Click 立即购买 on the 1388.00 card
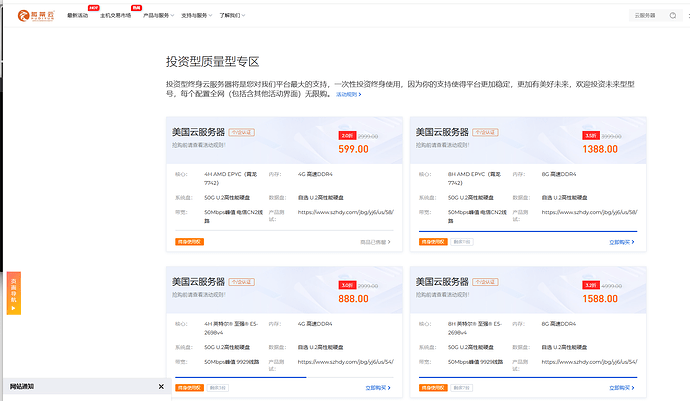Viewport: 690px width, 401px height. coord(622,242)
